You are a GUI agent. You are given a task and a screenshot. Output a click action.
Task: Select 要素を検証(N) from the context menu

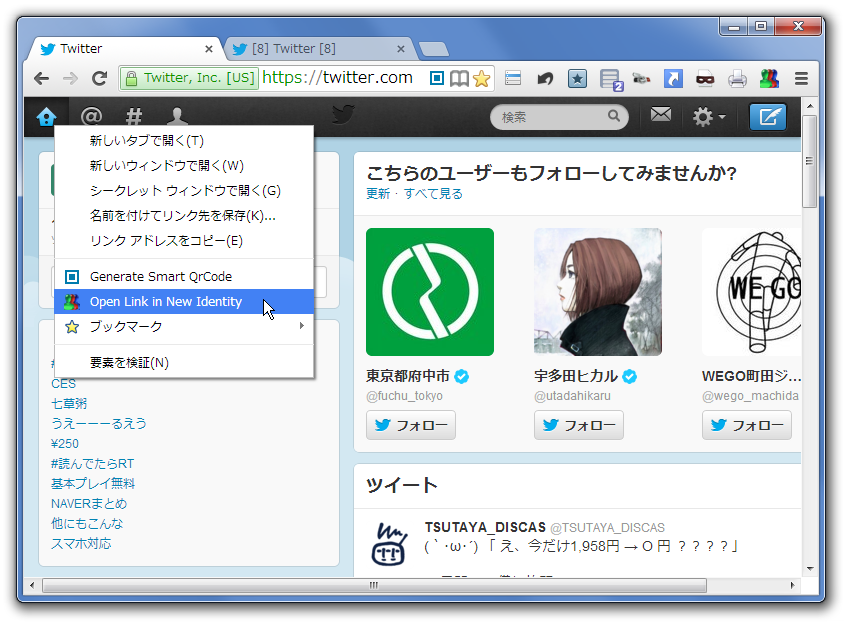184,362
